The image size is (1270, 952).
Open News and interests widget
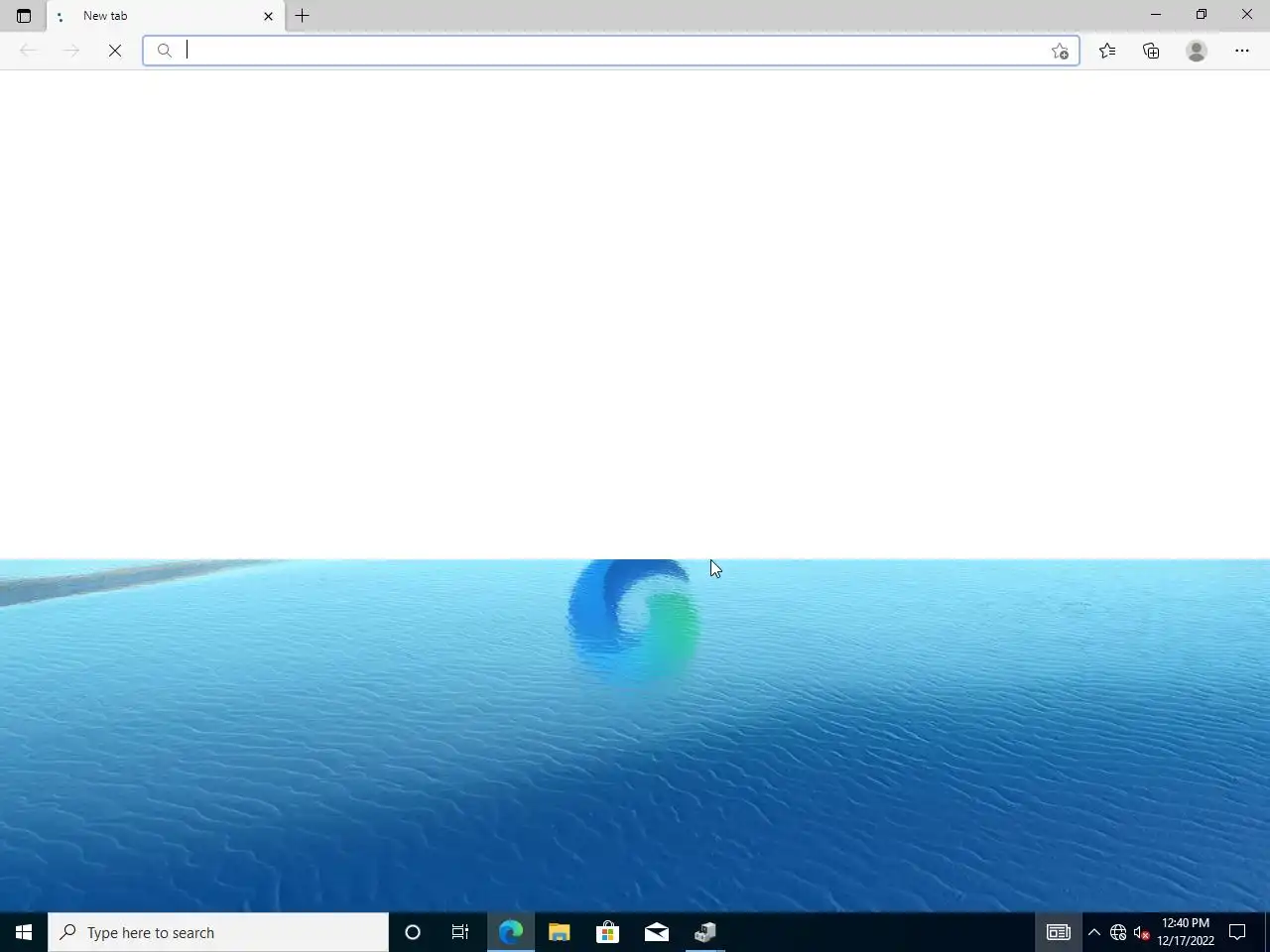coord(1059,932)
